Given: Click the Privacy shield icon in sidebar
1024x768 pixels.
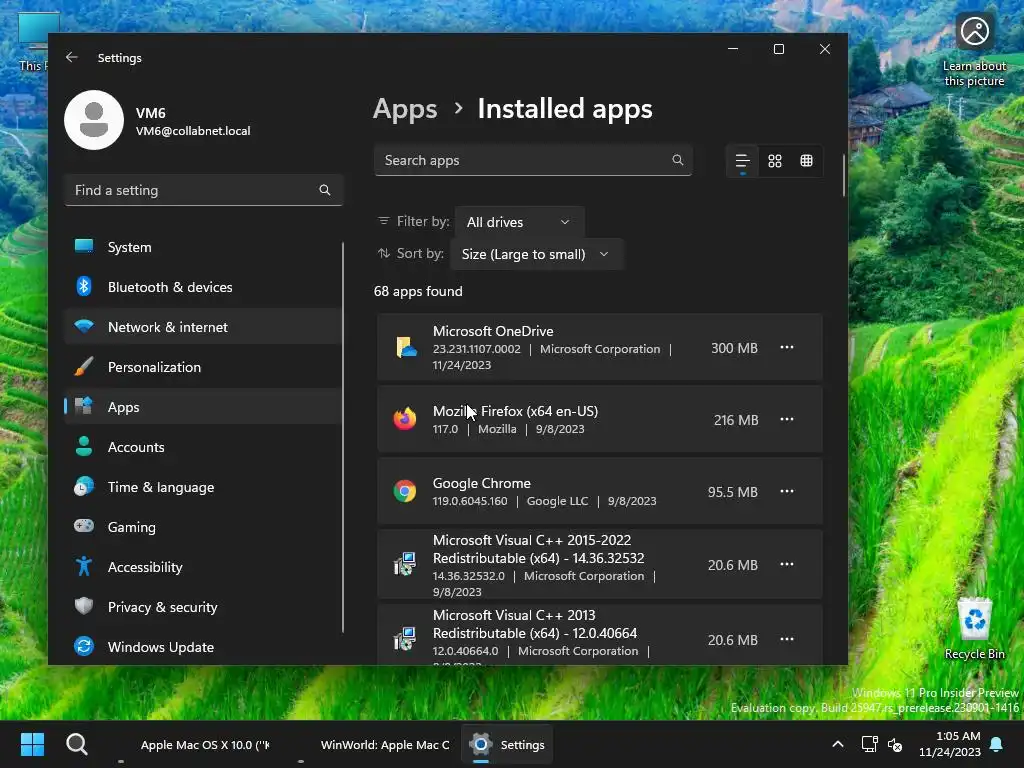Looking at the screenshot, I should 84,606.
